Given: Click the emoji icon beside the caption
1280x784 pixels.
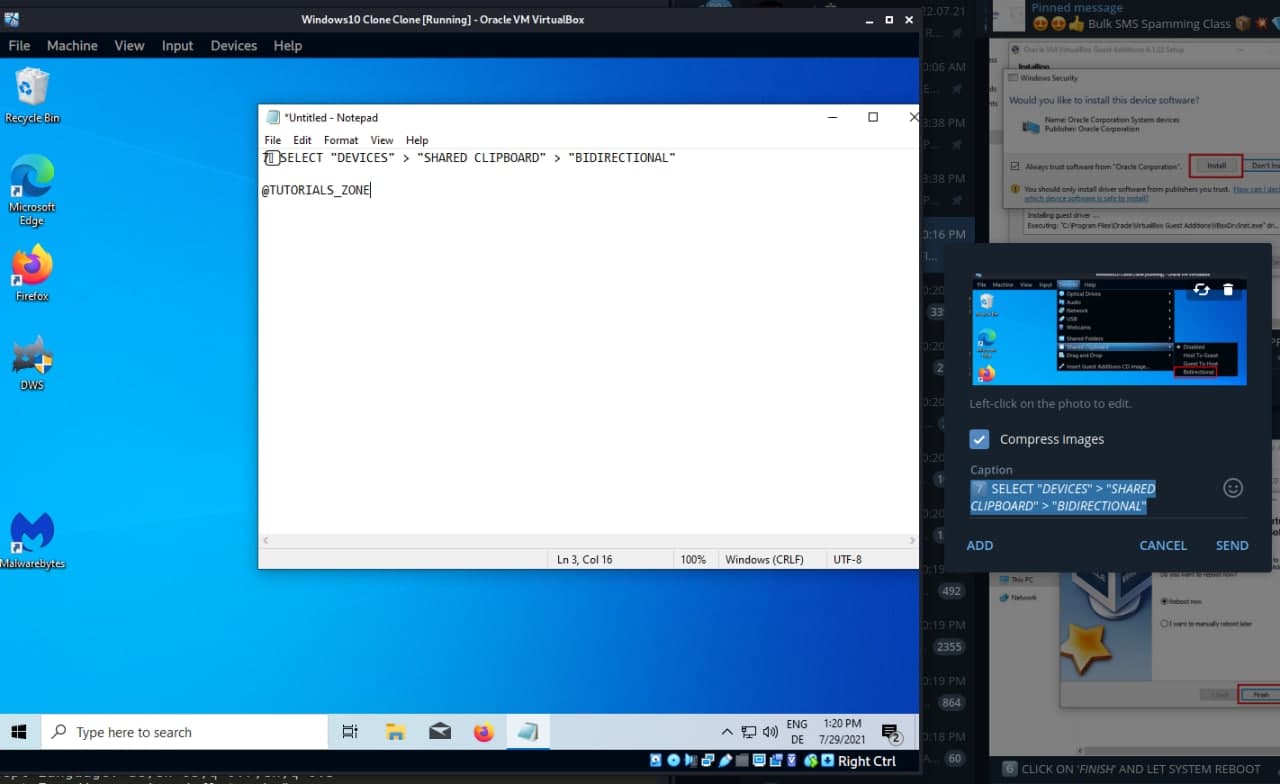Looking at the screenshot, I should 1233,488.
